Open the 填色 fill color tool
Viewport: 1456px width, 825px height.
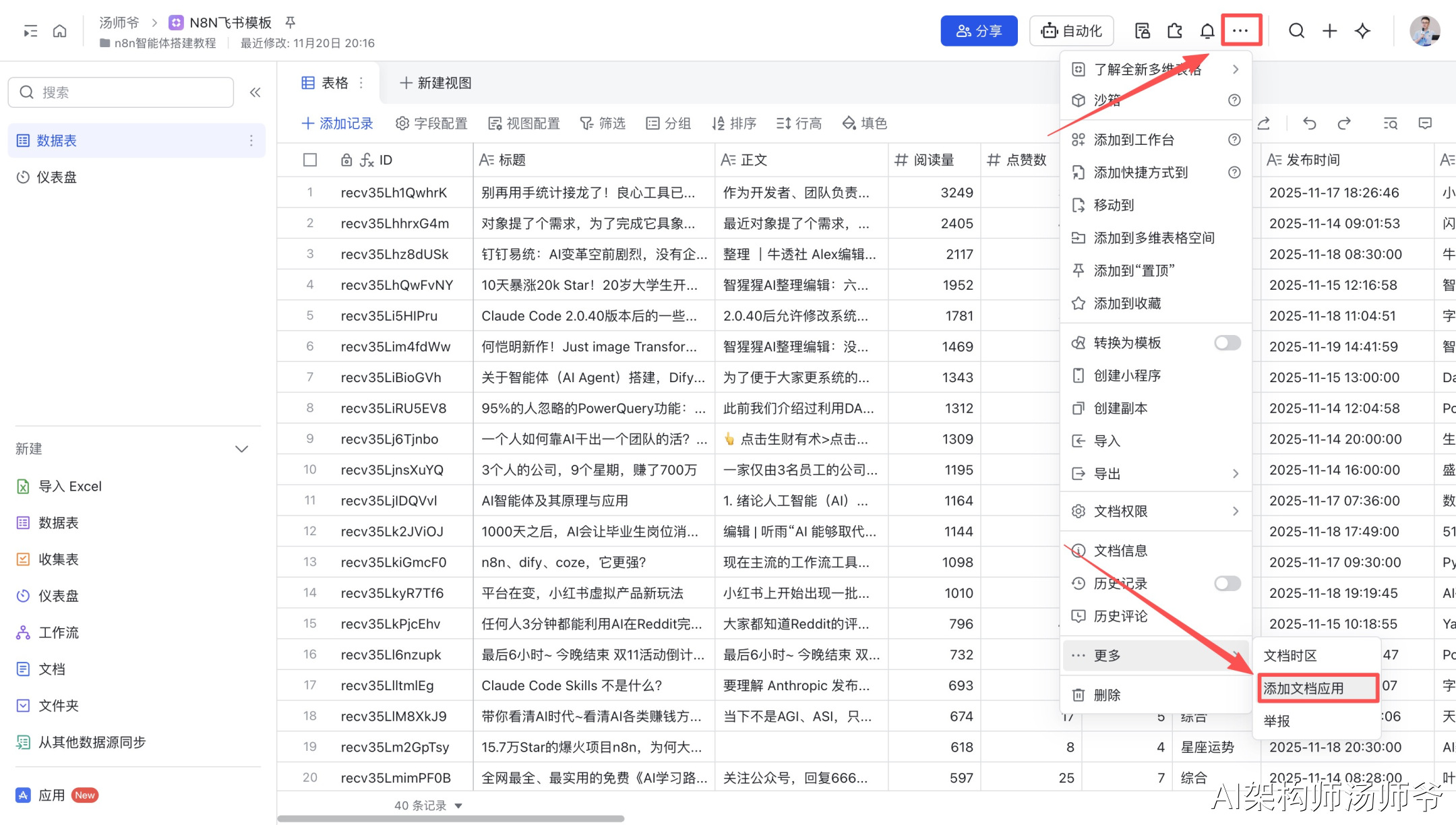(x=864, y=123)
